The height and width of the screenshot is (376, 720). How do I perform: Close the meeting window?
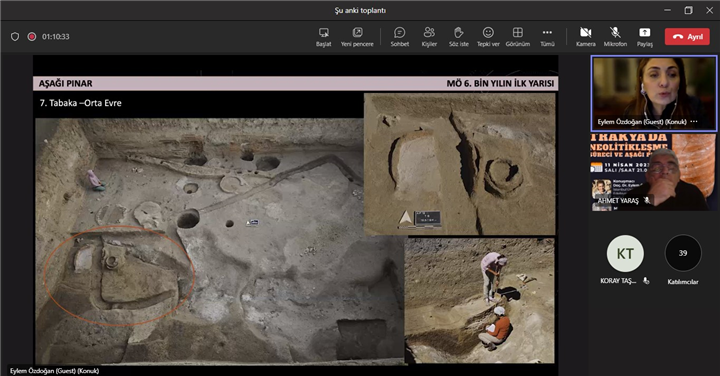click(x=709, y=10)
